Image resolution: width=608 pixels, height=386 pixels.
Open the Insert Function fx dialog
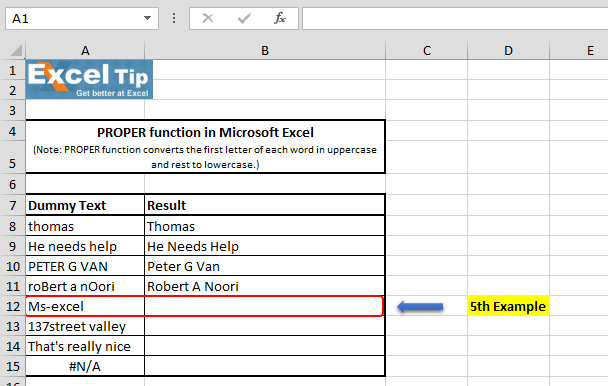pos(280,18)
